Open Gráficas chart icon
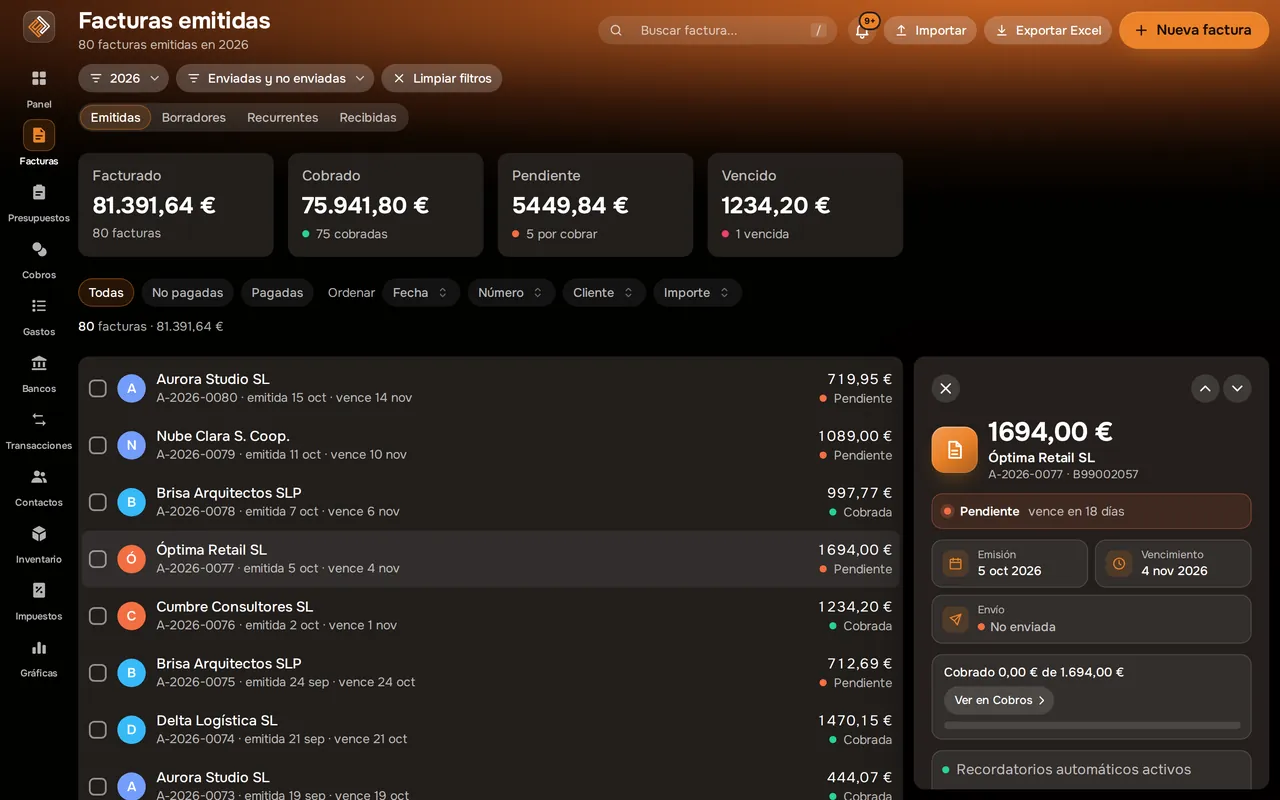Image resolution: width=1280 pixels, height=800 pixels. click(x=39, y=648)
